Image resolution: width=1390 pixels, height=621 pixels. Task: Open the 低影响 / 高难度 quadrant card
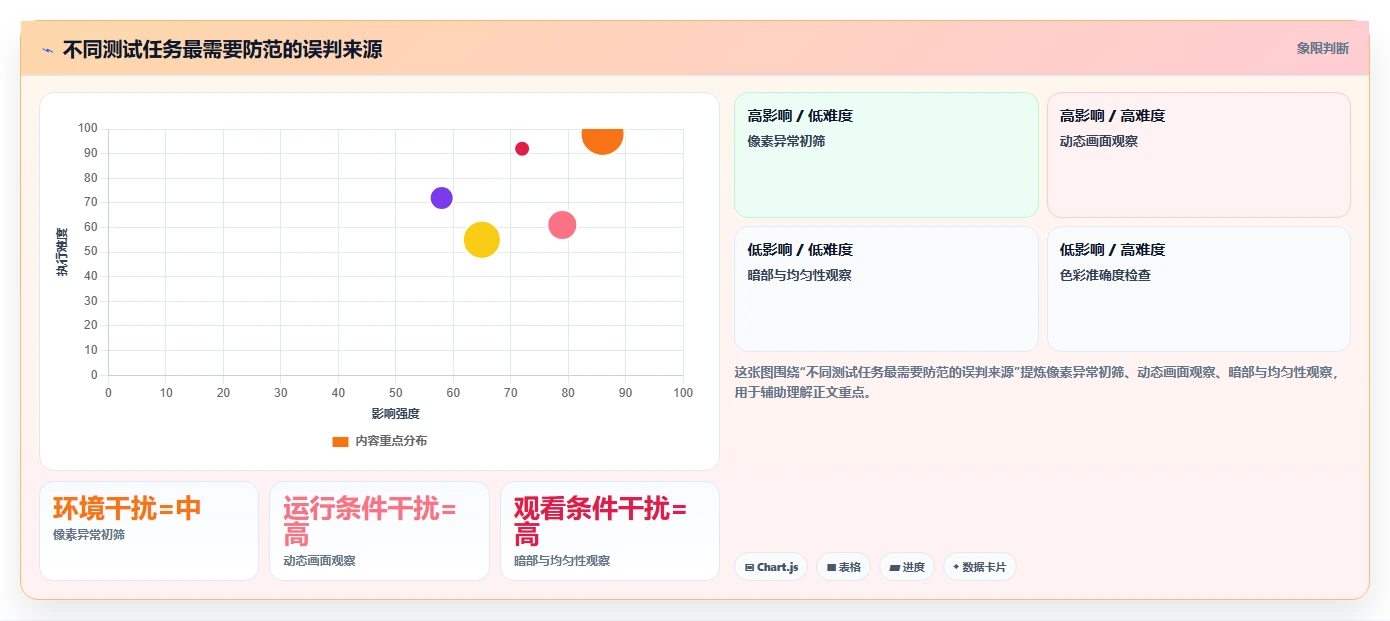(1198, 289)
